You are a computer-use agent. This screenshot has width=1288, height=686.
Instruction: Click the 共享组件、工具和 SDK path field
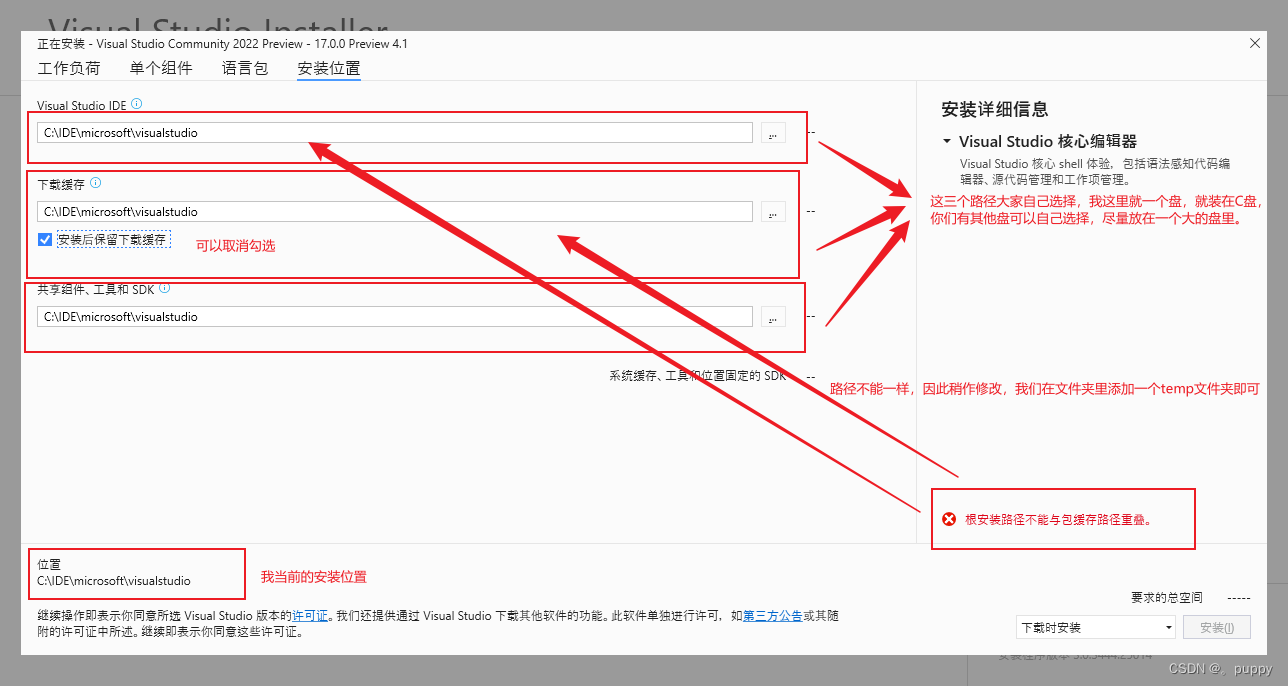(395, 316)
